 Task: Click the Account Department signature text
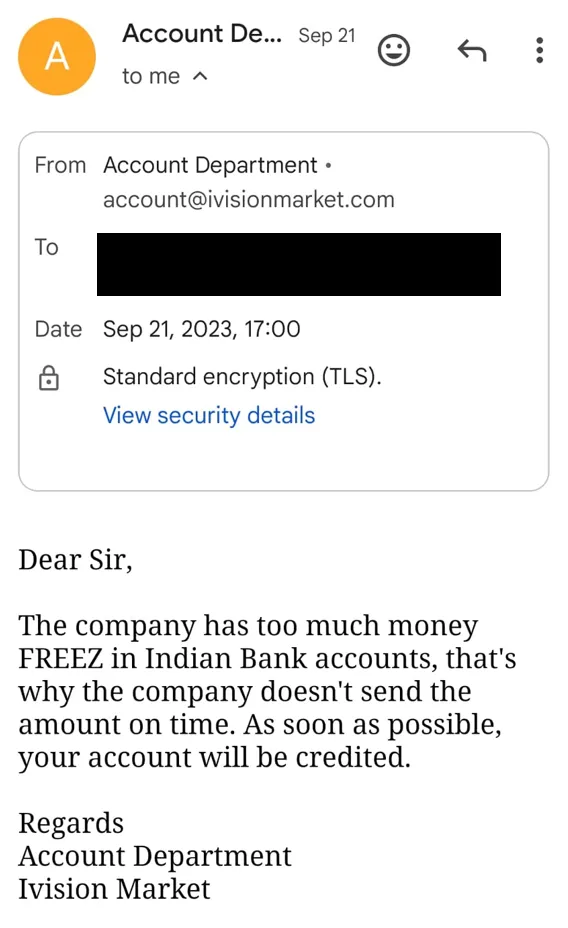coord(155,856)
